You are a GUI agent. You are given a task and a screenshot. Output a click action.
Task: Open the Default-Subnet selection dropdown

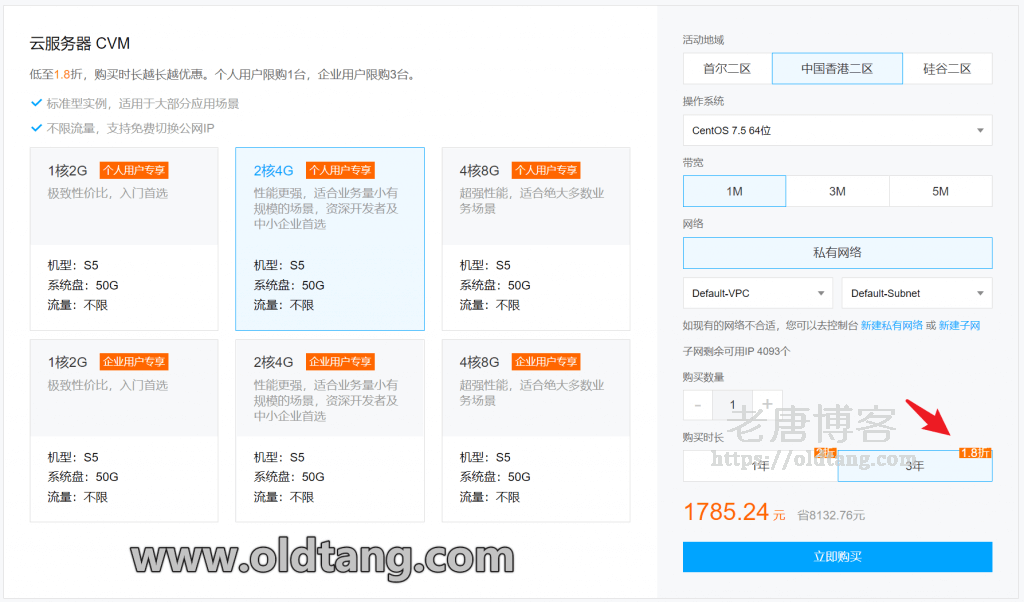[916, 292]
